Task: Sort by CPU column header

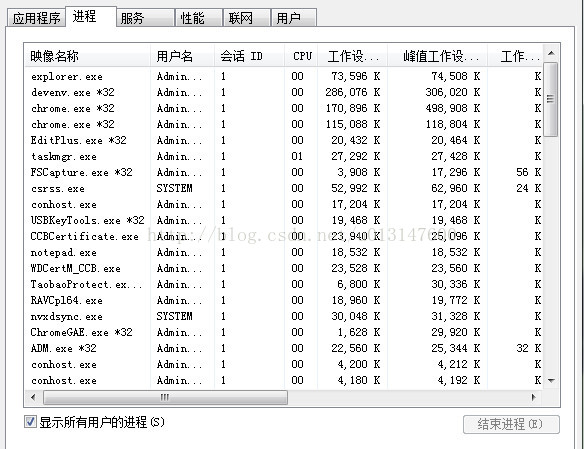Action: click(x=301, y=56)
